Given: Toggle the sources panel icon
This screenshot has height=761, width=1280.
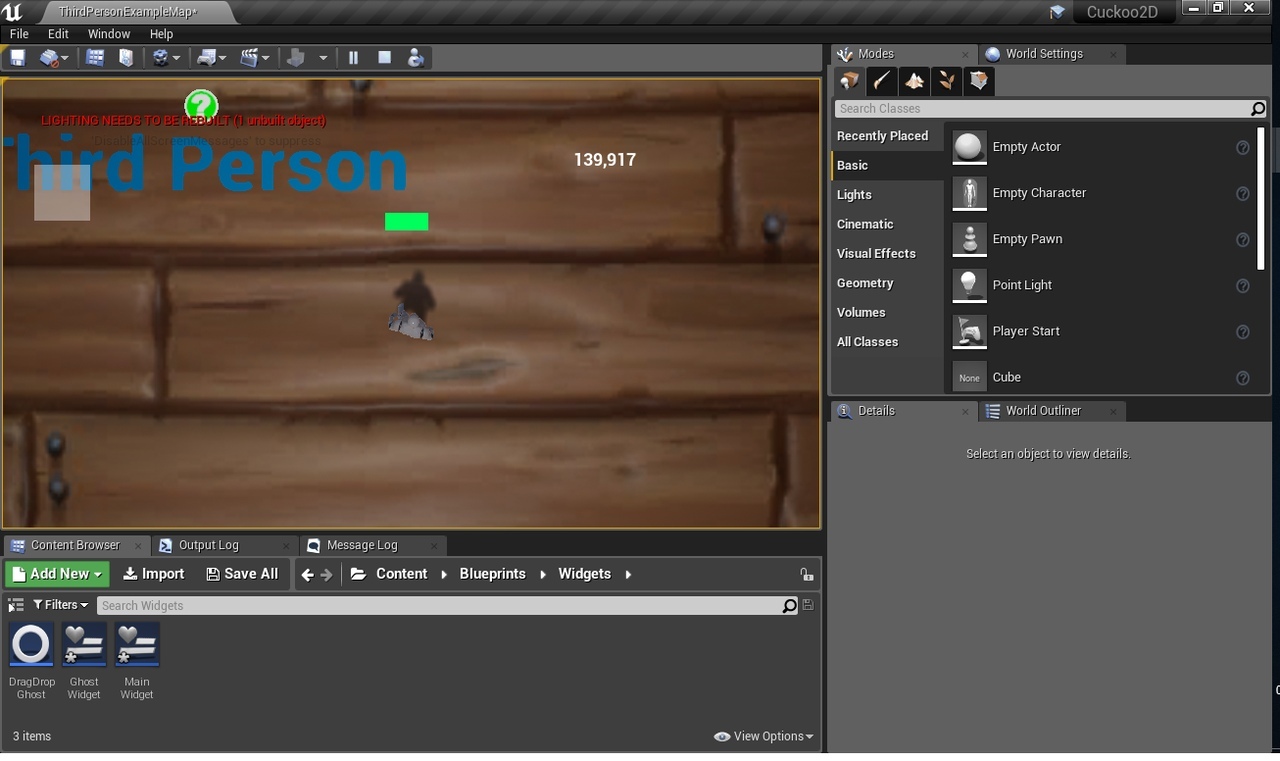Looking at the screenshot, I should point(15,605).
